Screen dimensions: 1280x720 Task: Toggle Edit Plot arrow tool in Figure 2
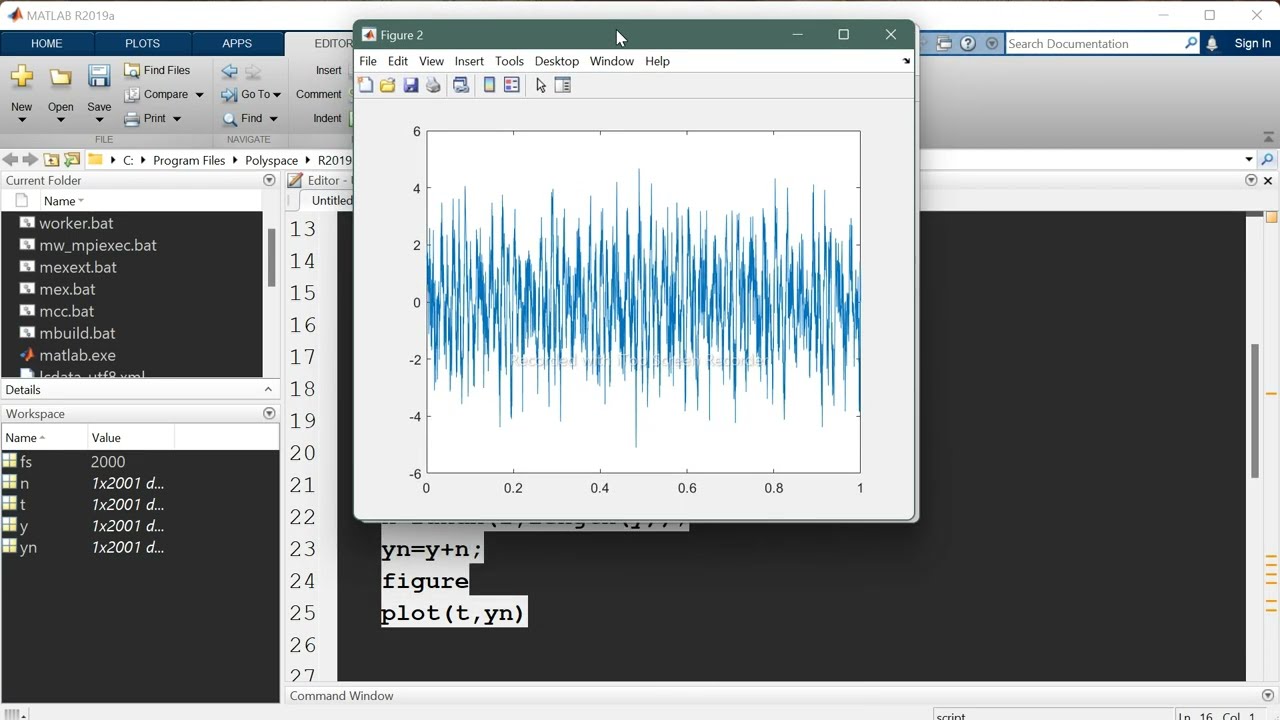[x=541, y=86]
